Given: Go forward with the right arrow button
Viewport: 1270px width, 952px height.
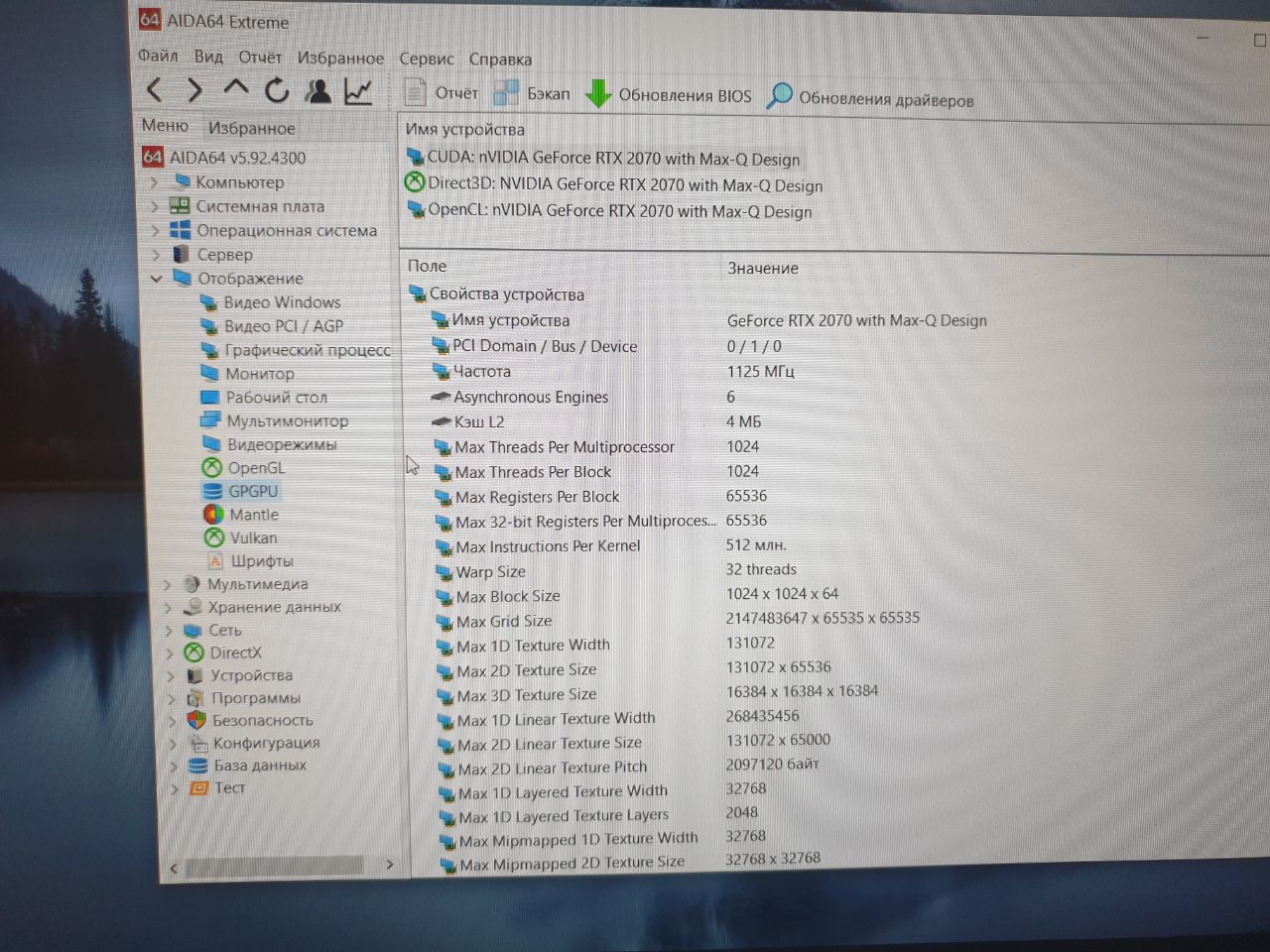Looking at the screenshot, I should pyautogui.click(x=194, y=91).
